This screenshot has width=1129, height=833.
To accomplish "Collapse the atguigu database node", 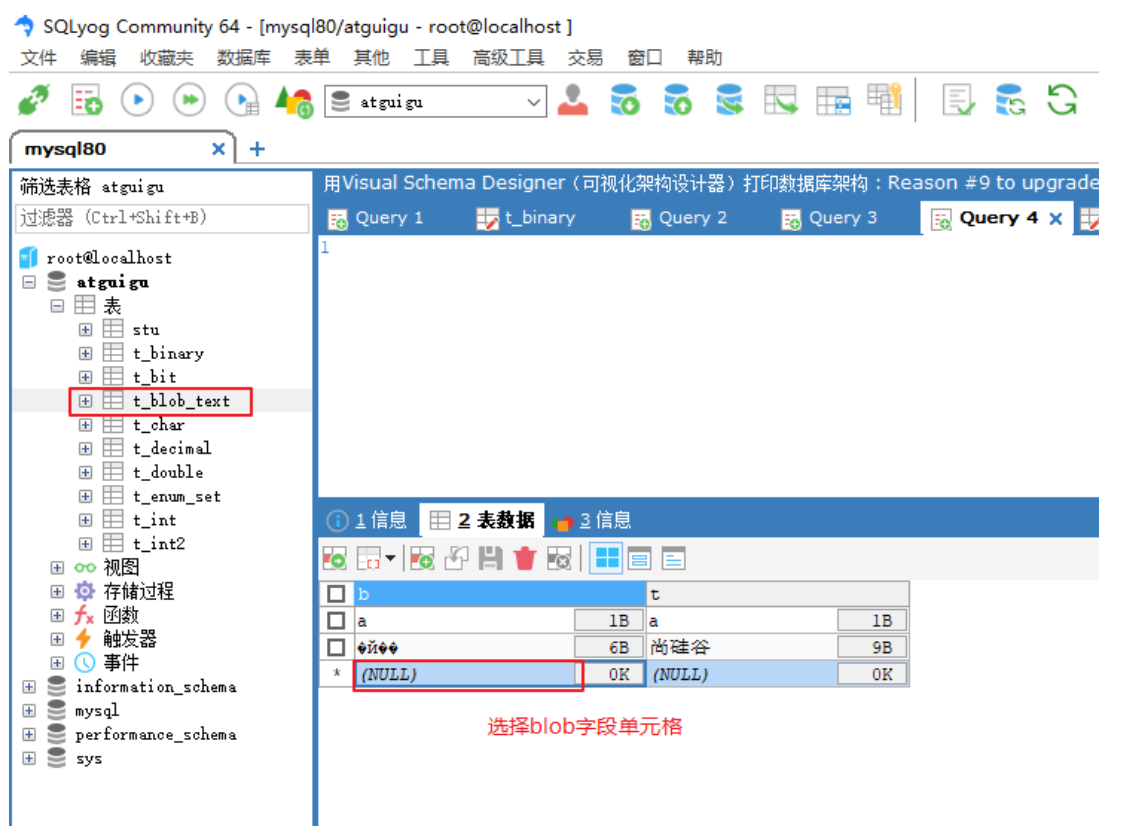I will 29,282.
